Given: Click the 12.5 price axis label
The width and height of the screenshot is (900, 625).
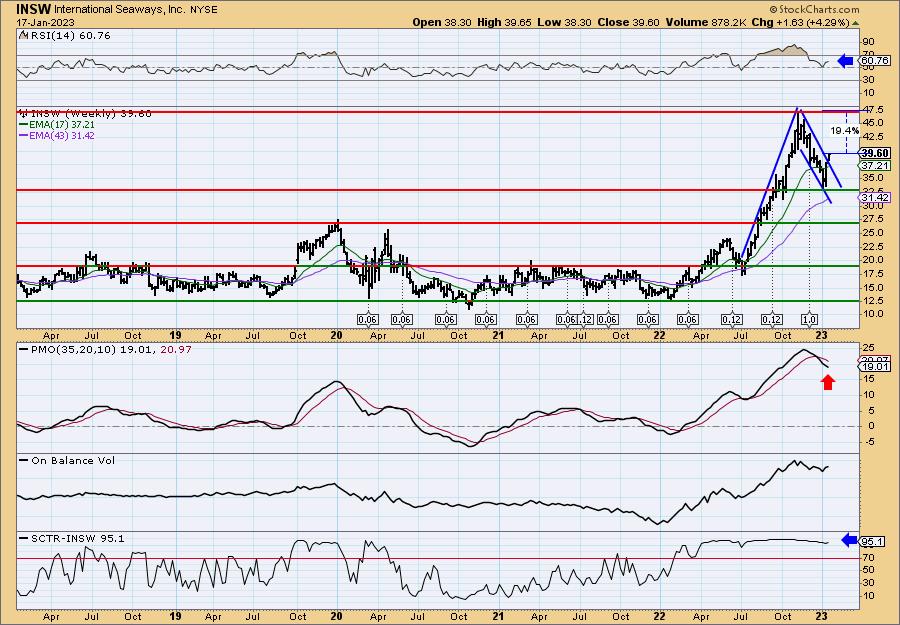Looking at the screenshot, I should point(872,301).
